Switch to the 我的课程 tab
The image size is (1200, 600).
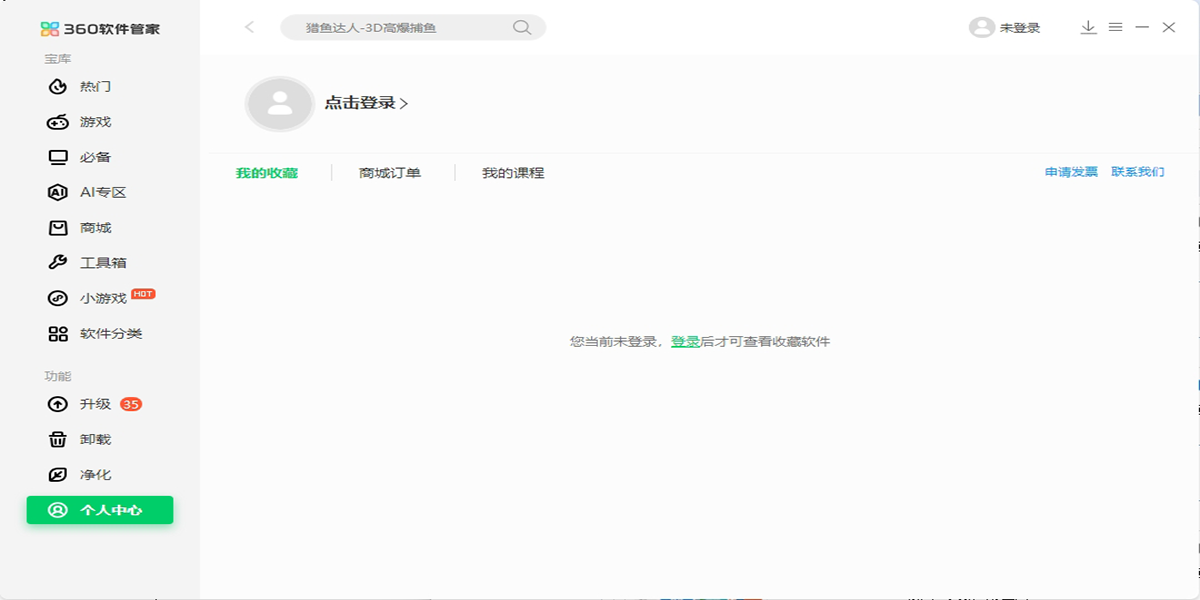pyautogui.click(x=513, y=173)
